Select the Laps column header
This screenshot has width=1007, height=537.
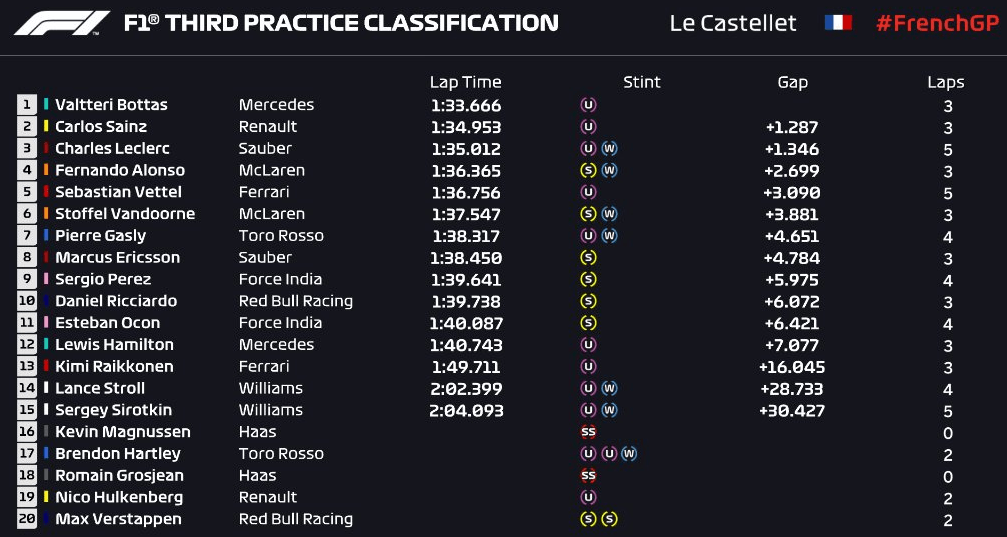945,82
